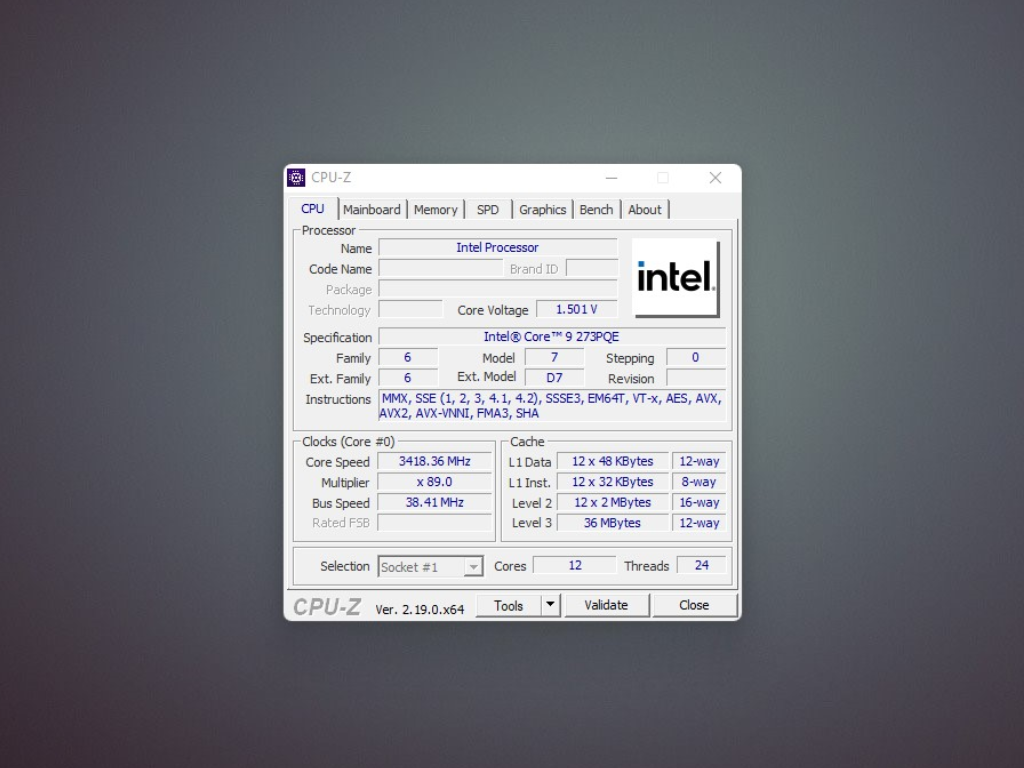
Task: Click the Specification field showing Intel Core 9
Action: (x=498, y=336)
